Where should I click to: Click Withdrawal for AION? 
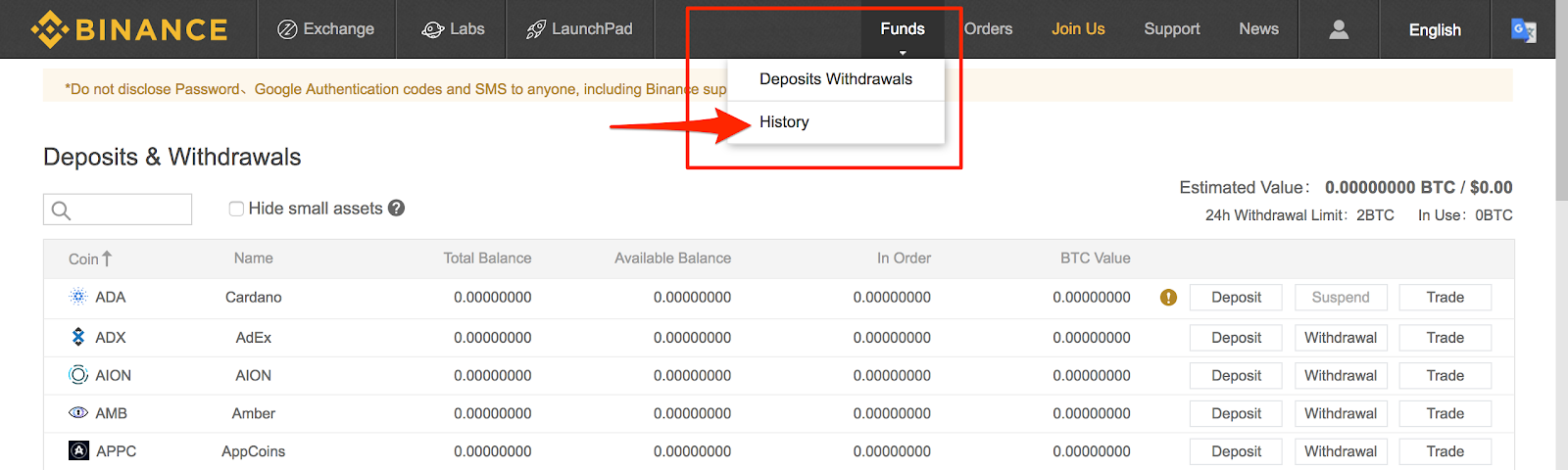pyautogui.click(x=1341, y=376)
